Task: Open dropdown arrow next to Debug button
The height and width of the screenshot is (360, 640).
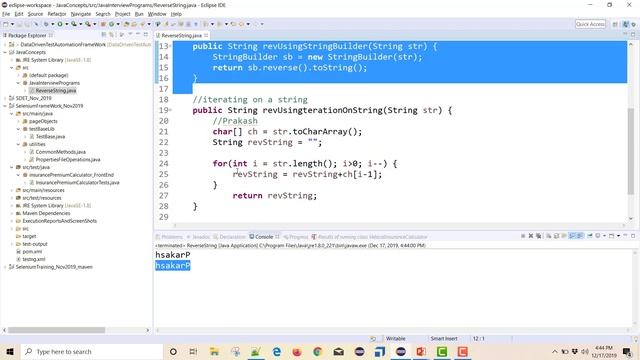Action: pyautogui.click(x=53, y=24)
